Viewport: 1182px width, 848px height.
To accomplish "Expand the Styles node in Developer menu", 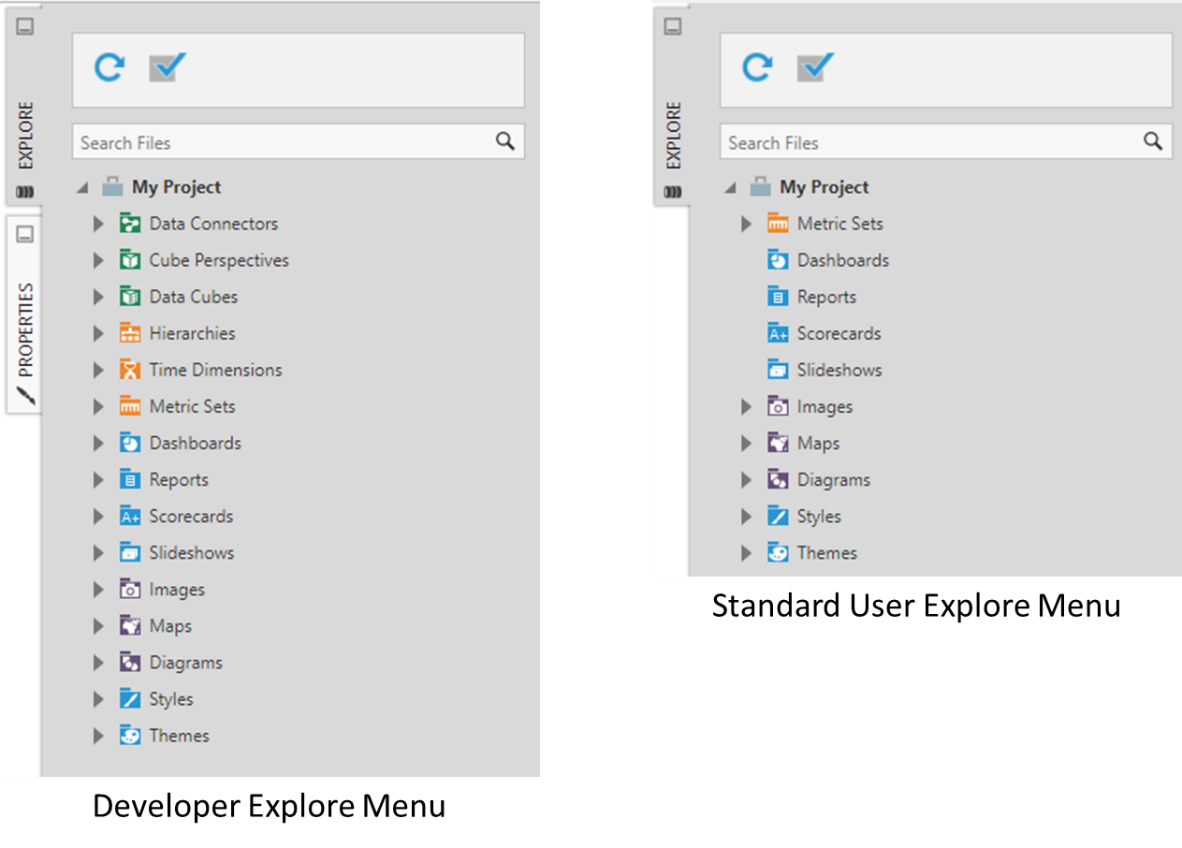I will 98,700.
